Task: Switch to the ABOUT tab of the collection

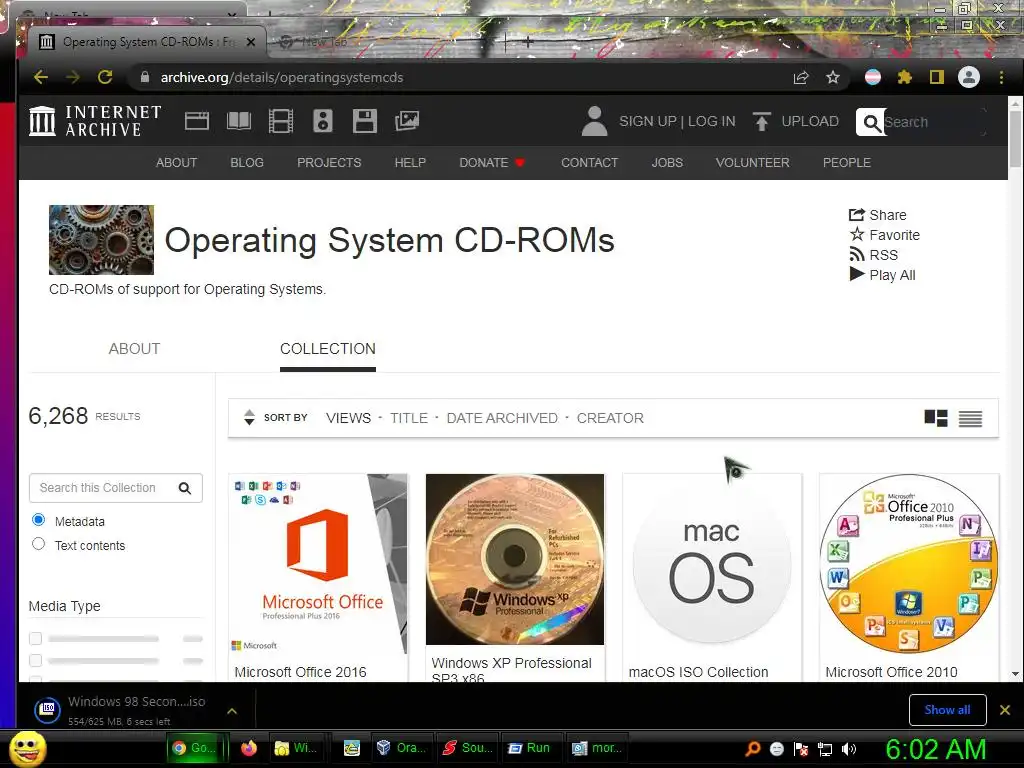Action: (135, 349)
